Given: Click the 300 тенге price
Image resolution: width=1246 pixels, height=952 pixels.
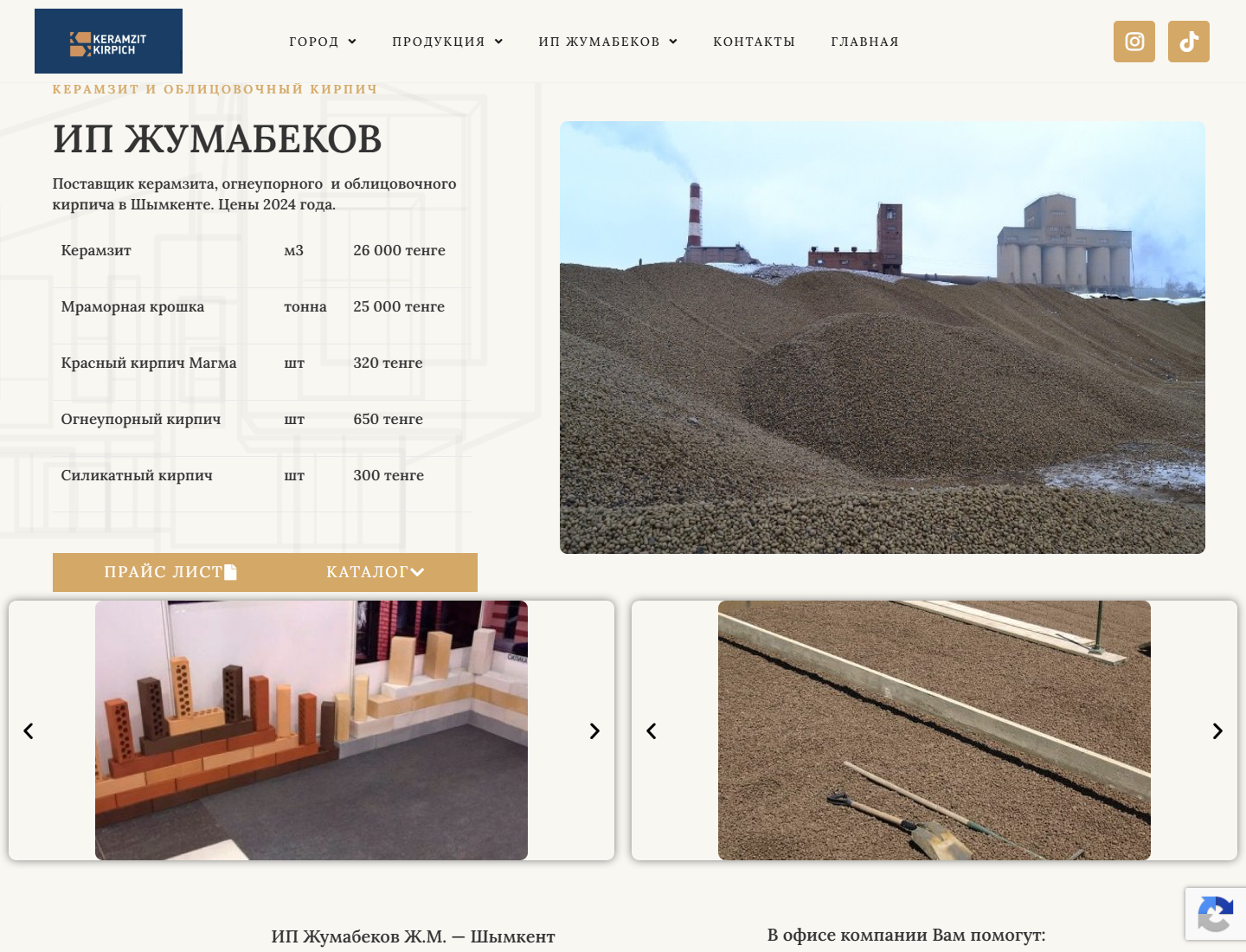Looking at the screenshot, I should coord(389,475).
